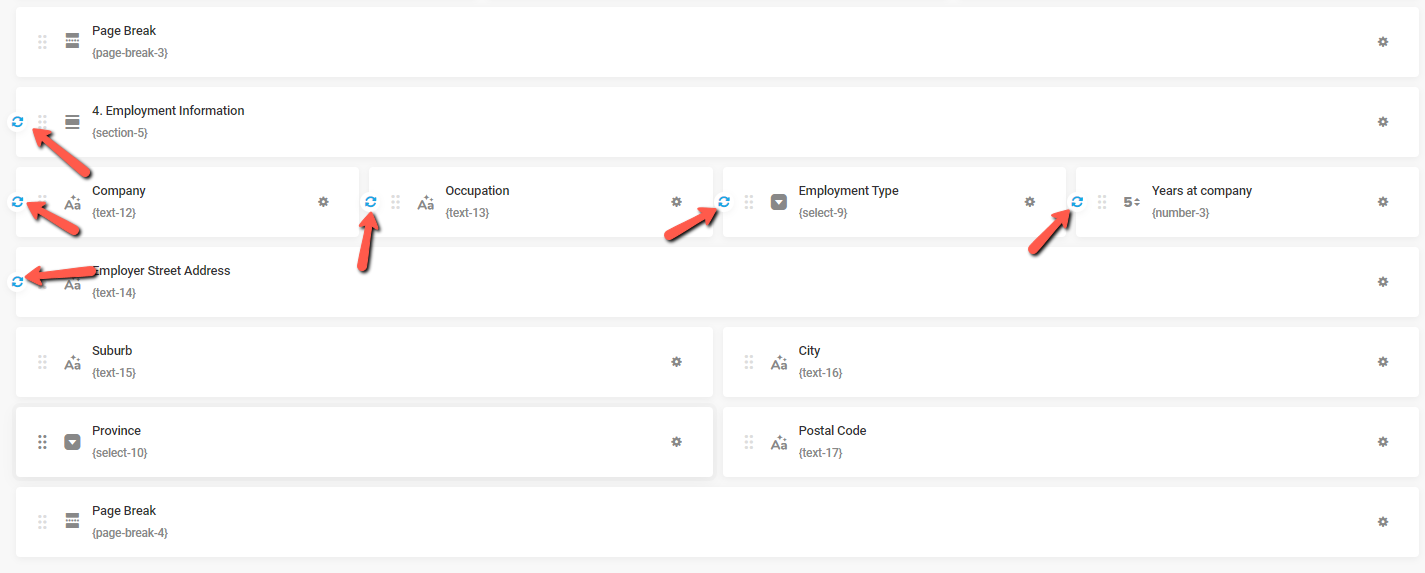
Task: Open gear settings for Occupation field
Action: (676, 202)
